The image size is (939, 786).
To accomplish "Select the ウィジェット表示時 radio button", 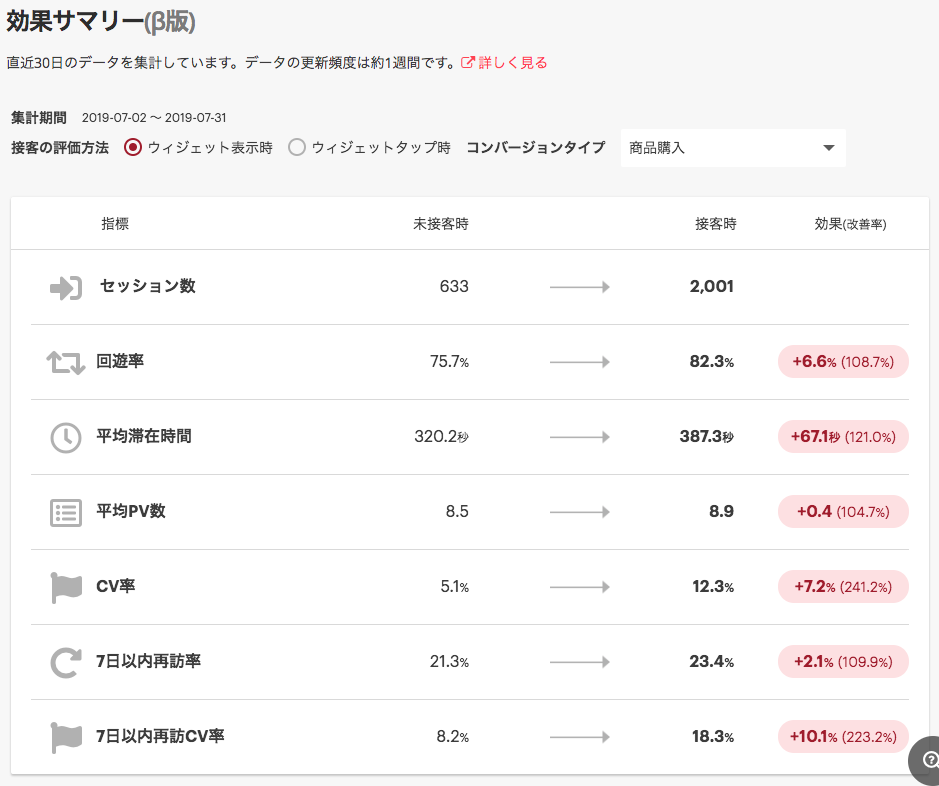I will click(133, 147).
